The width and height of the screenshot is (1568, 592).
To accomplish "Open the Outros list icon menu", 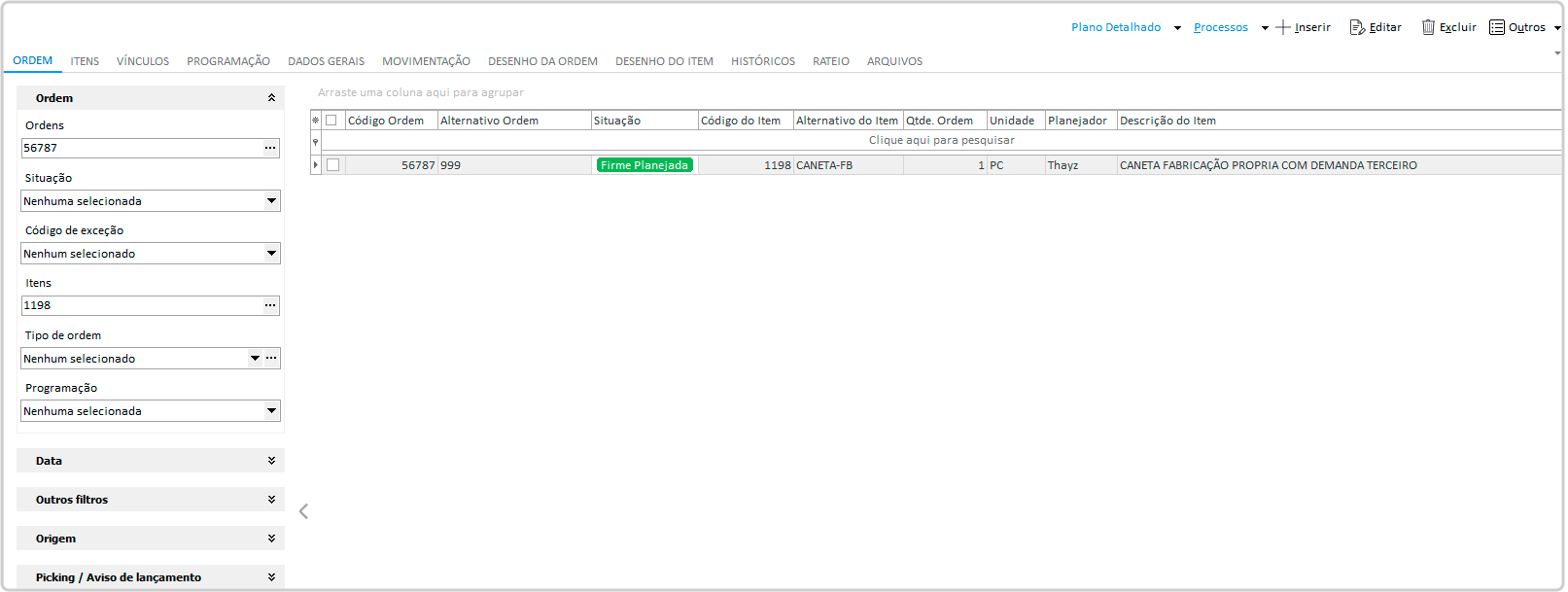I will pyautogui.click(x=1497, y=27).
